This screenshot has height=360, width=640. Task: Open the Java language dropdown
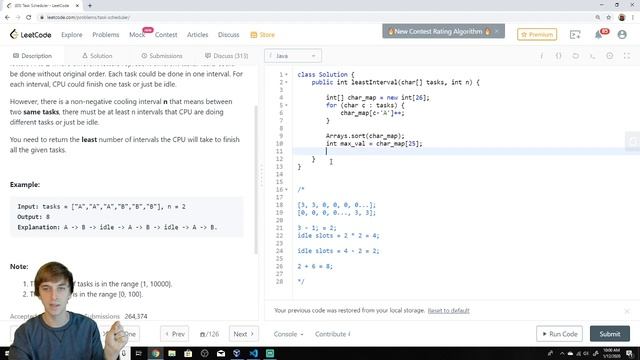tap(293, 56)
